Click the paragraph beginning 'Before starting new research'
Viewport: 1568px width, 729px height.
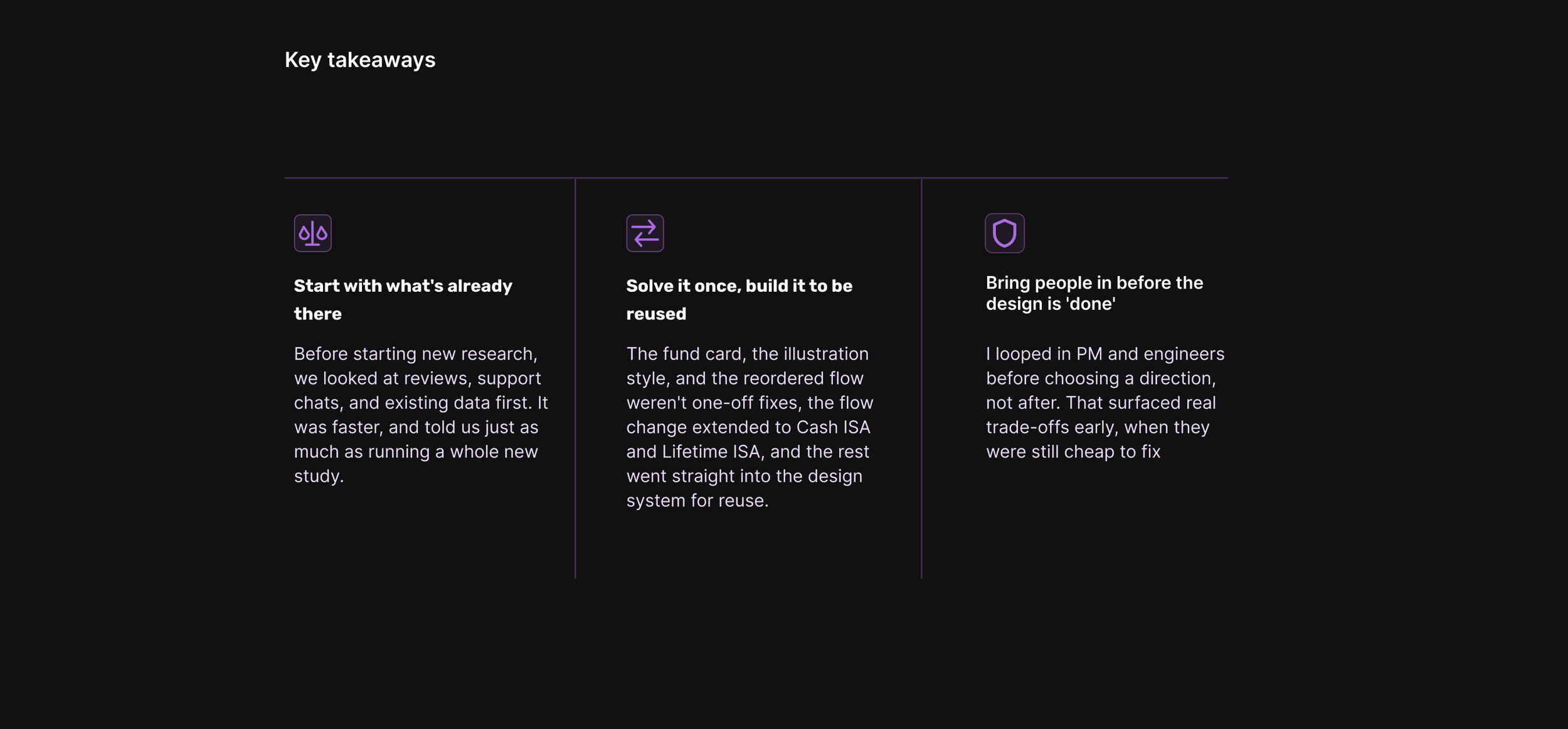pos(421,415)
